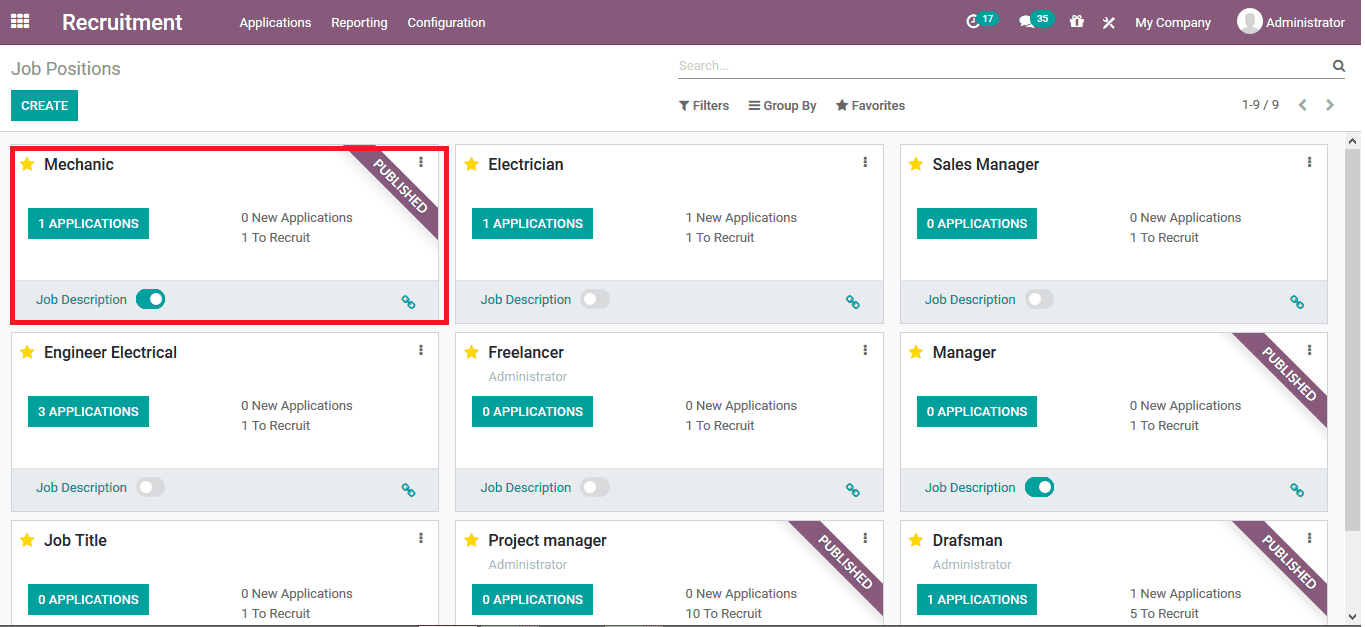Click the link icon on Sales Manager card
This screenshot has height=627, width=1365.
click(x=1297, y=302)
